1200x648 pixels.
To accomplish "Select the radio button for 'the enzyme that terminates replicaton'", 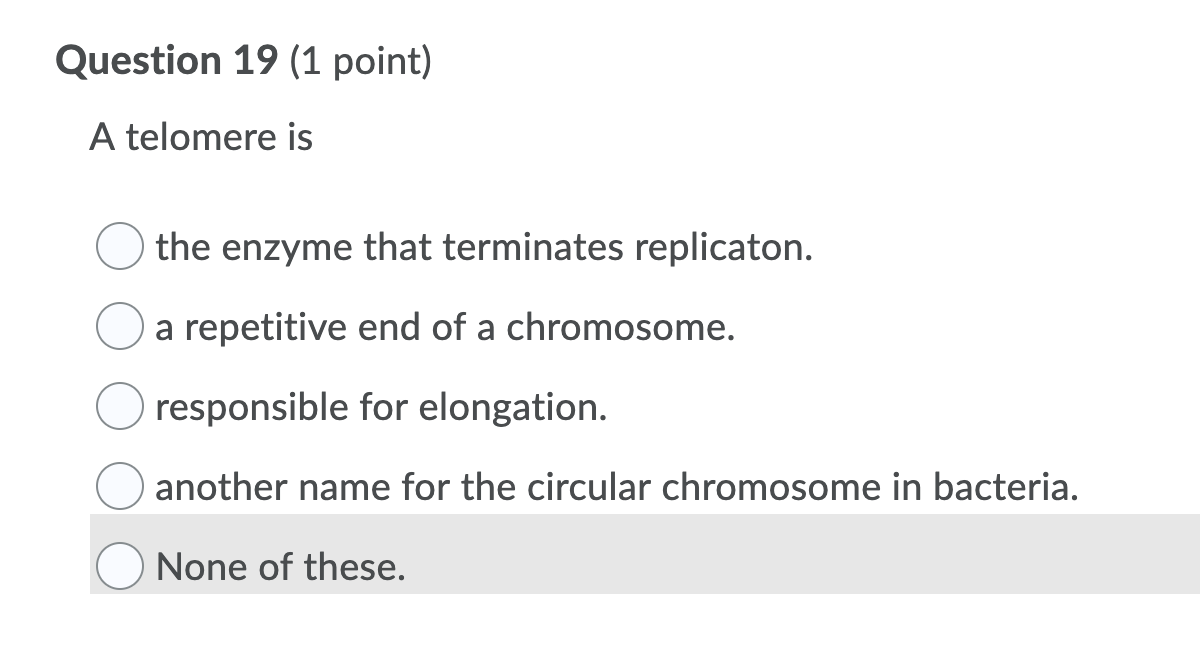I will pos(119,248).
